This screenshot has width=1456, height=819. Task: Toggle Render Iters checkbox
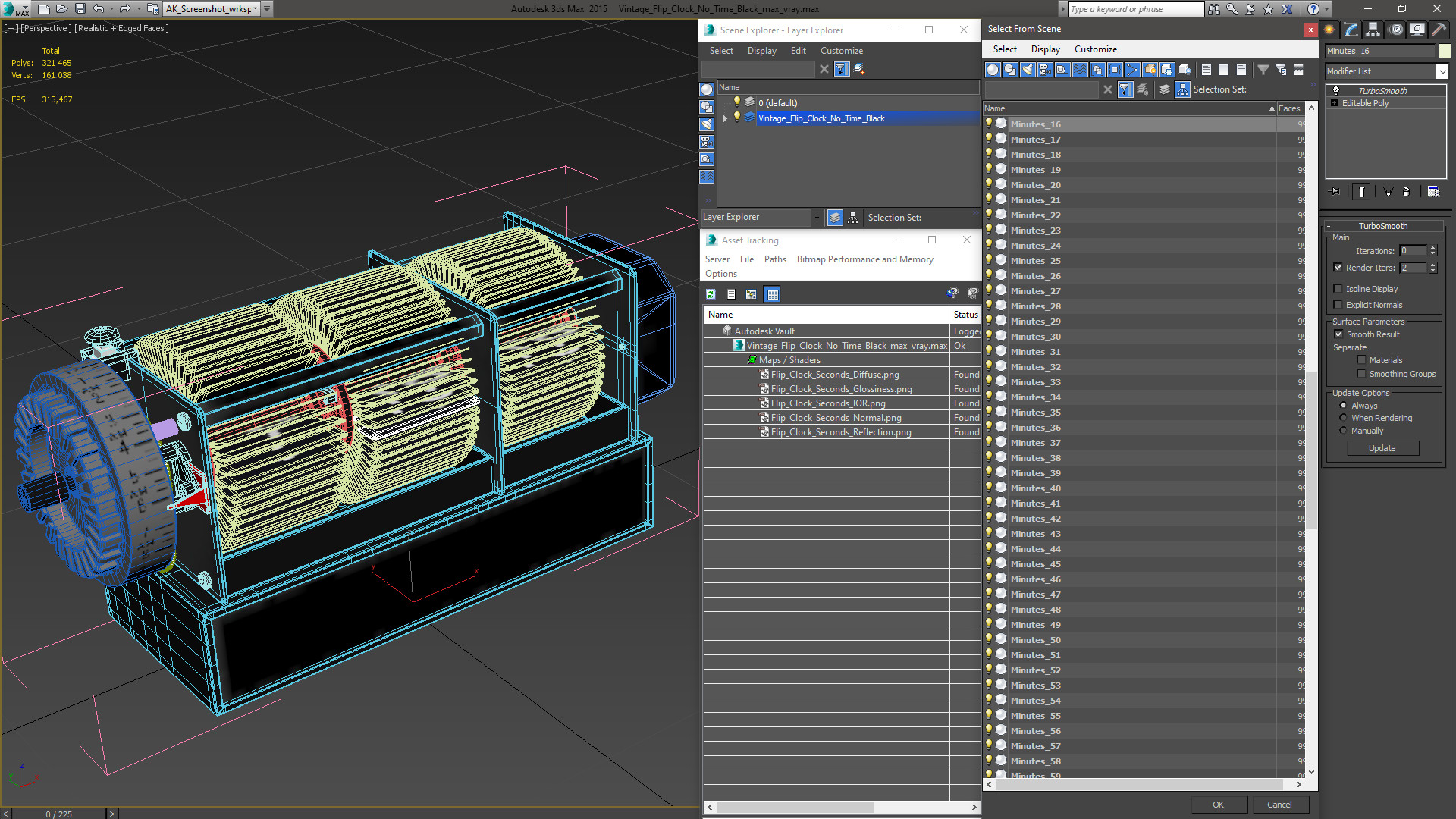pyautogui.click(x=1338, y=268)
